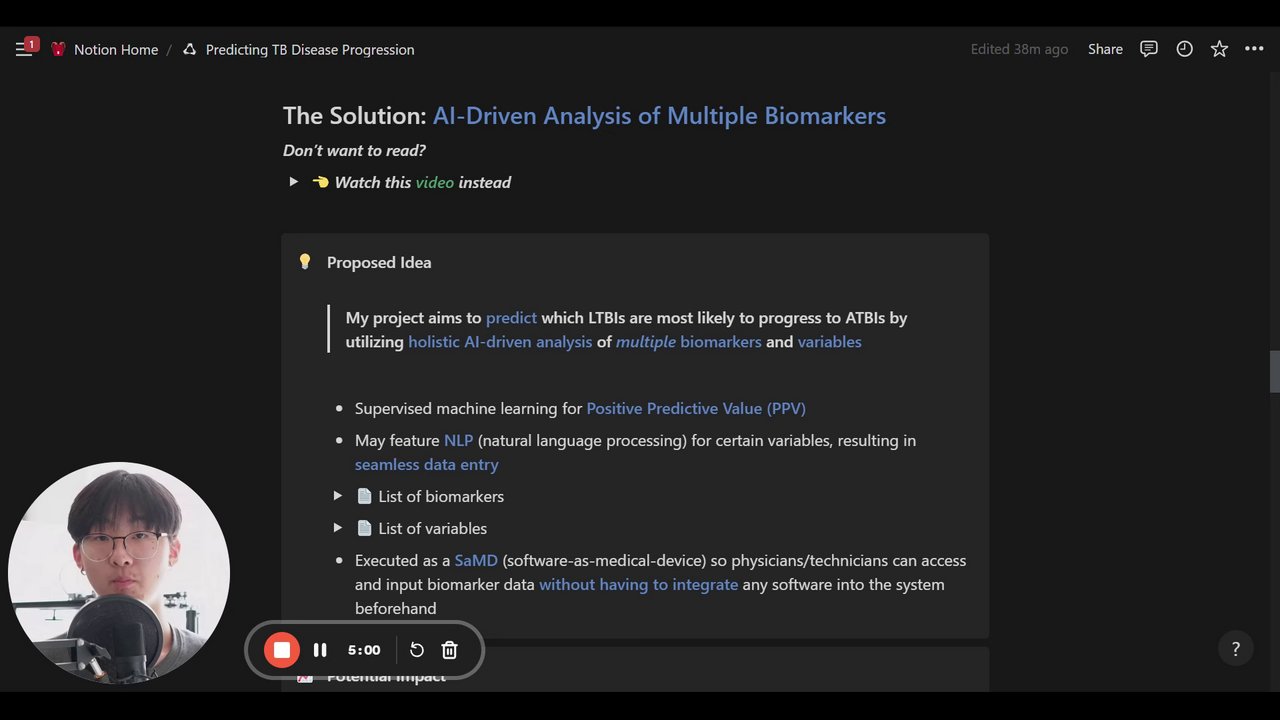
Task: Open Predicting TB Disease Progression breadcrumb
Action: [x=310, y=49]
